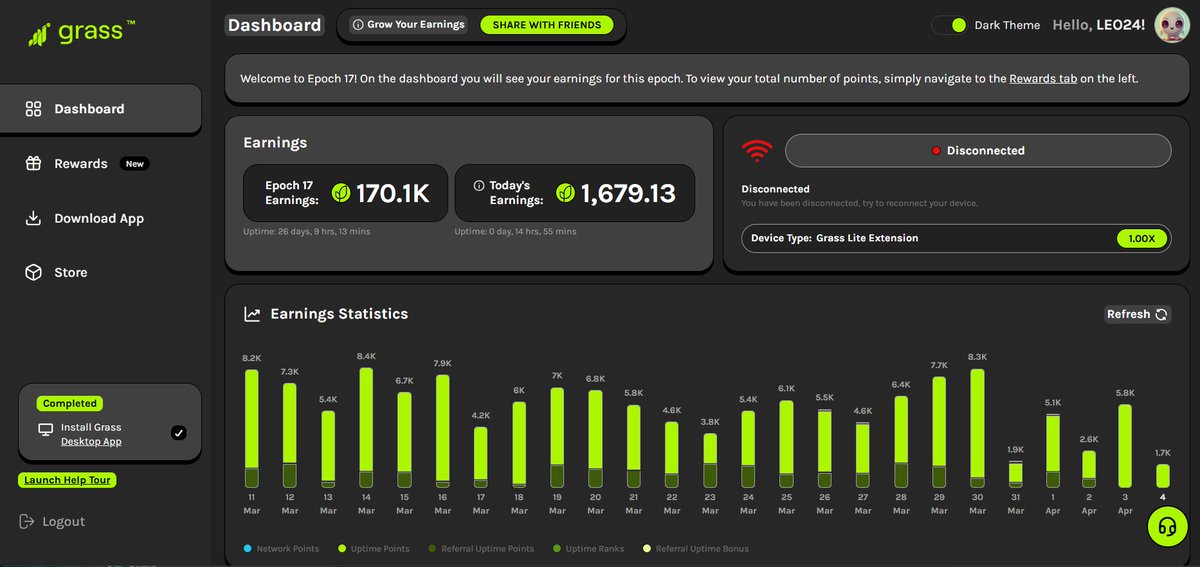Click the Desktop App link
Viewport: 1200px width, 567px height.
91,441
